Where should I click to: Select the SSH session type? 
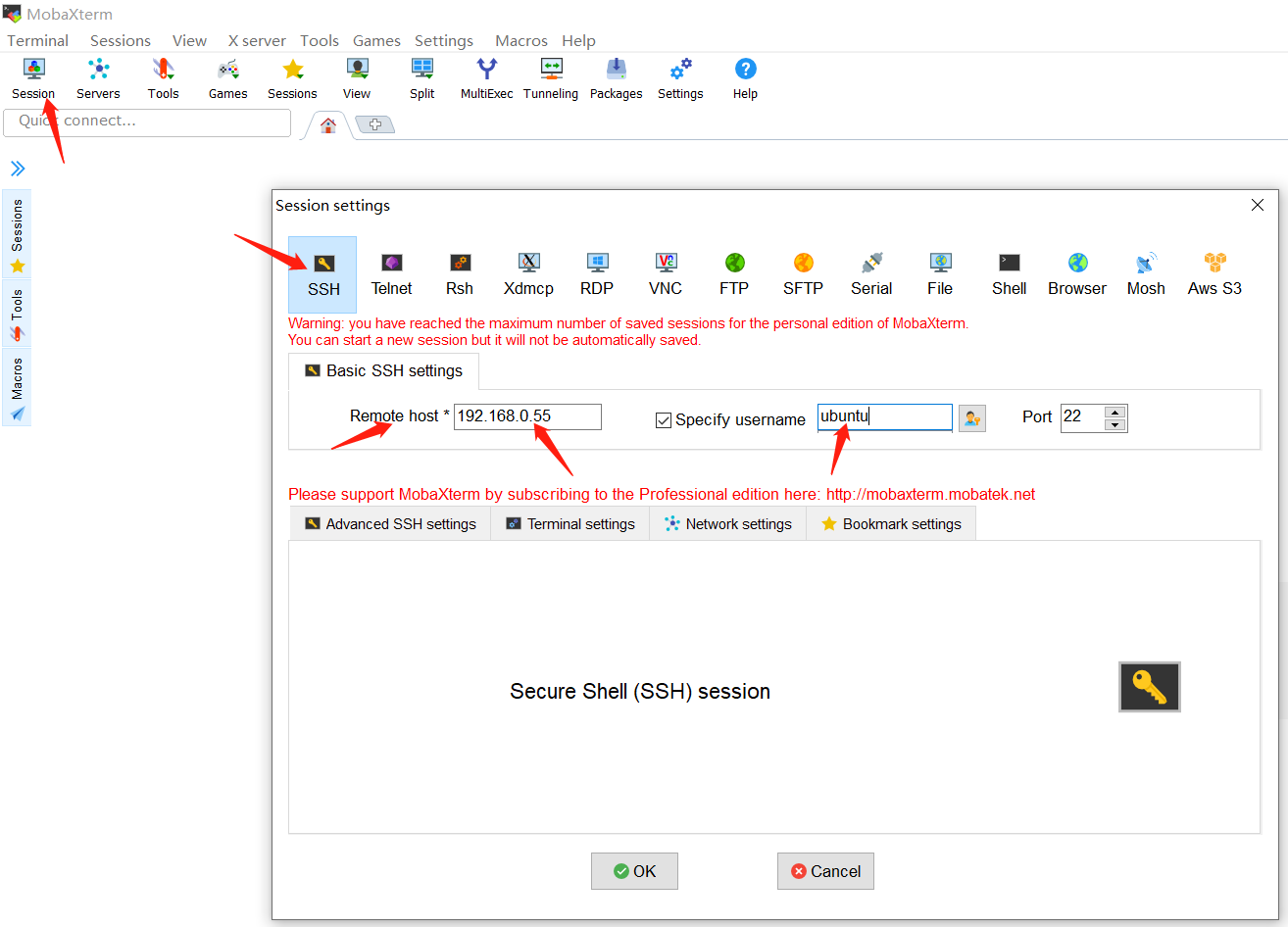click(323, 274)
